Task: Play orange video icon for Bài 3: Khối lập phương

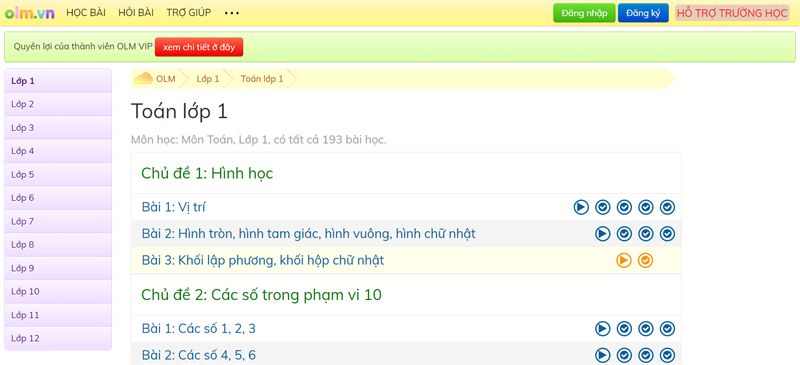Action: [623, 260]
